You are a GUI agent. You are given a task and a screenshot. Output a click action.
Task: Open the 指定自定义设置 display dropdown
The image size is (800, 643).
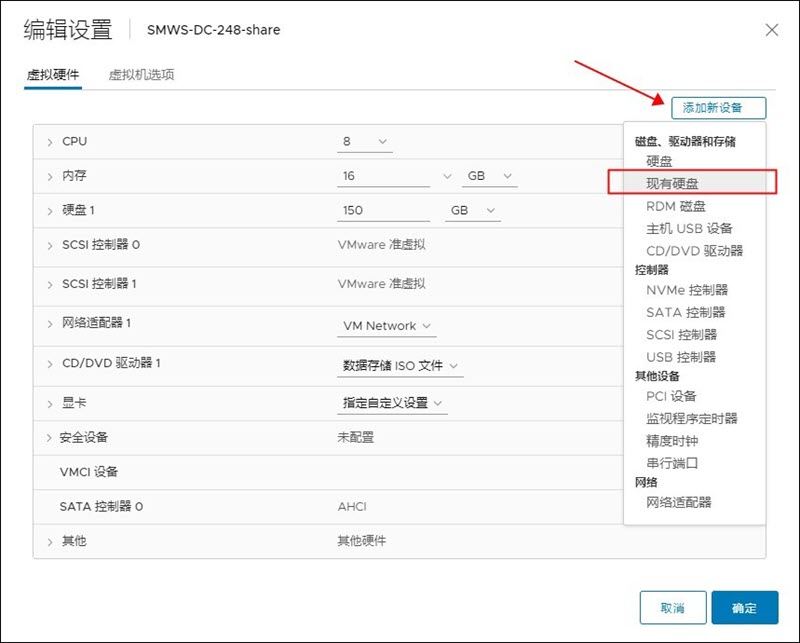392,403
